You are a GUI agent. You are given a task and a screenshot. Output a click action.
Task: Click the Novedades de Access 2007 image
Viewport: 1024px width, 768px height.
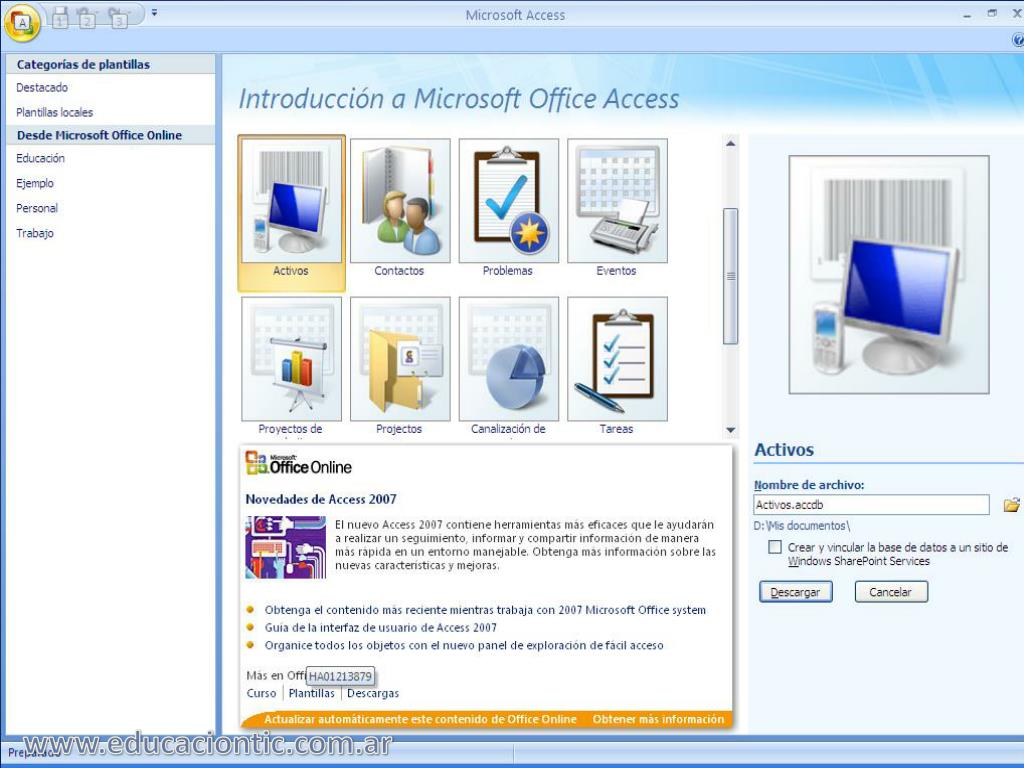click(285, 547)
